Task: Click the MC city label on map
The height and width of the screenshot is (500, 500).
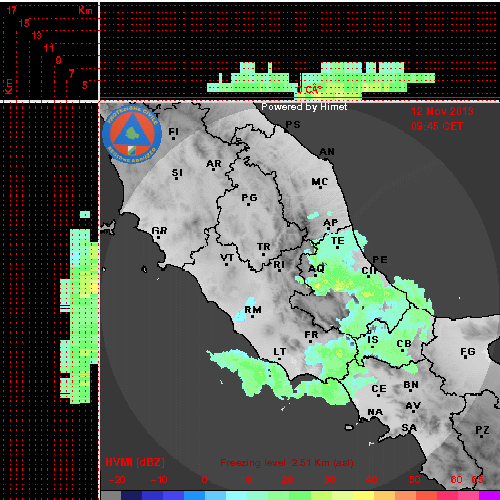Action: pos(320,182)
